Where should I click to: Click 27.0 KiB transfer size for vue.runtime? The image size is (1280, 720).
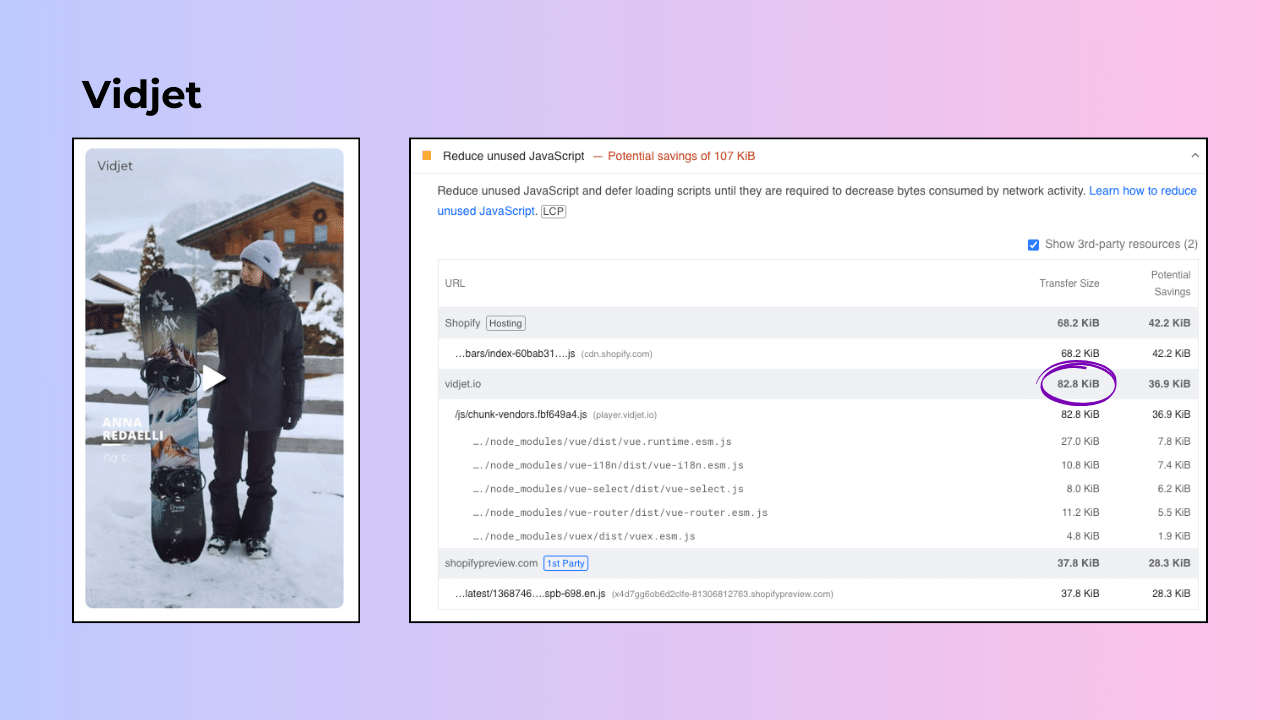coord(1080,441)
